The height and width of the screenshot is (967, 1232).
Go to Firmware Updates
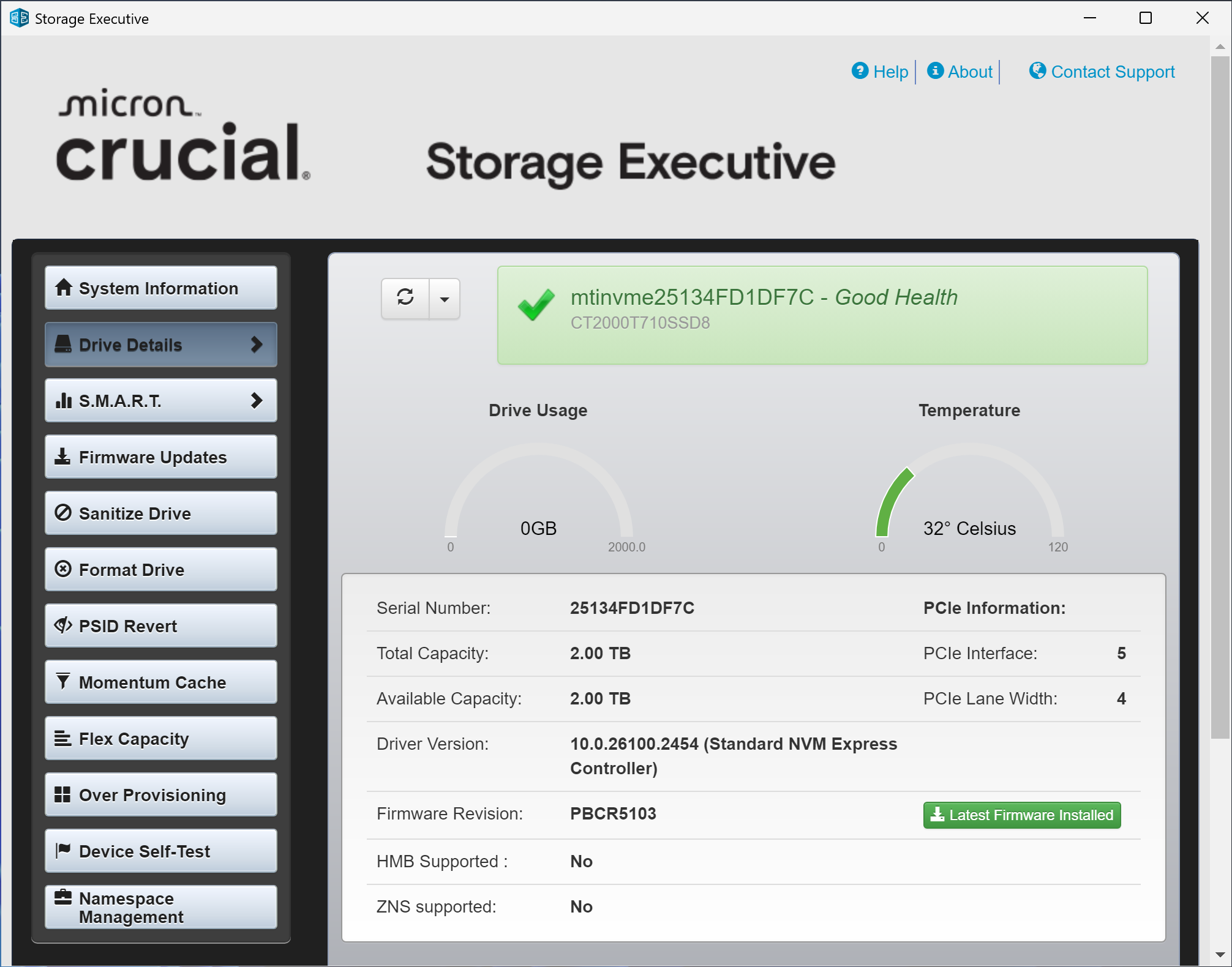161,457
